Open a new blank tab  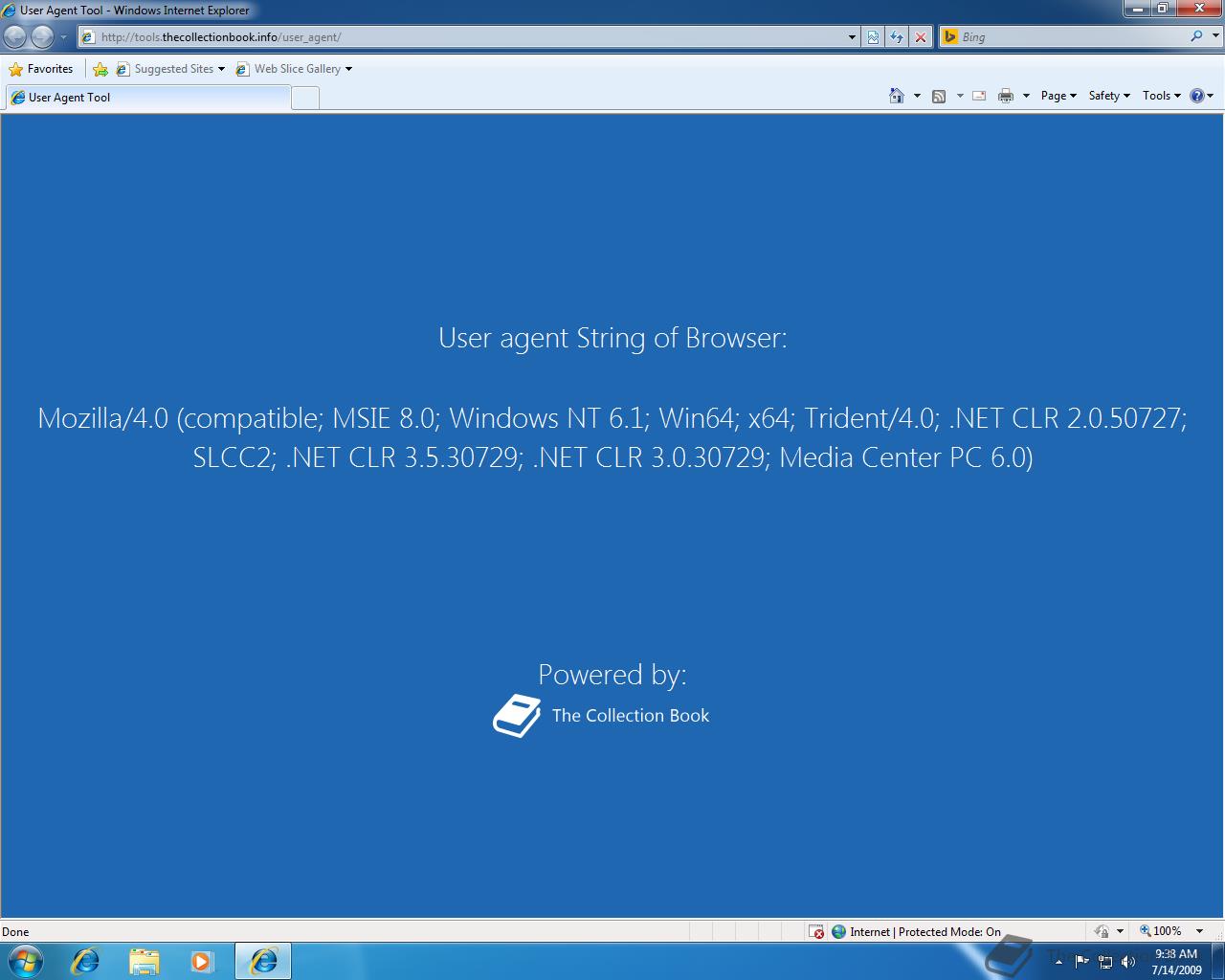[305, 98]
